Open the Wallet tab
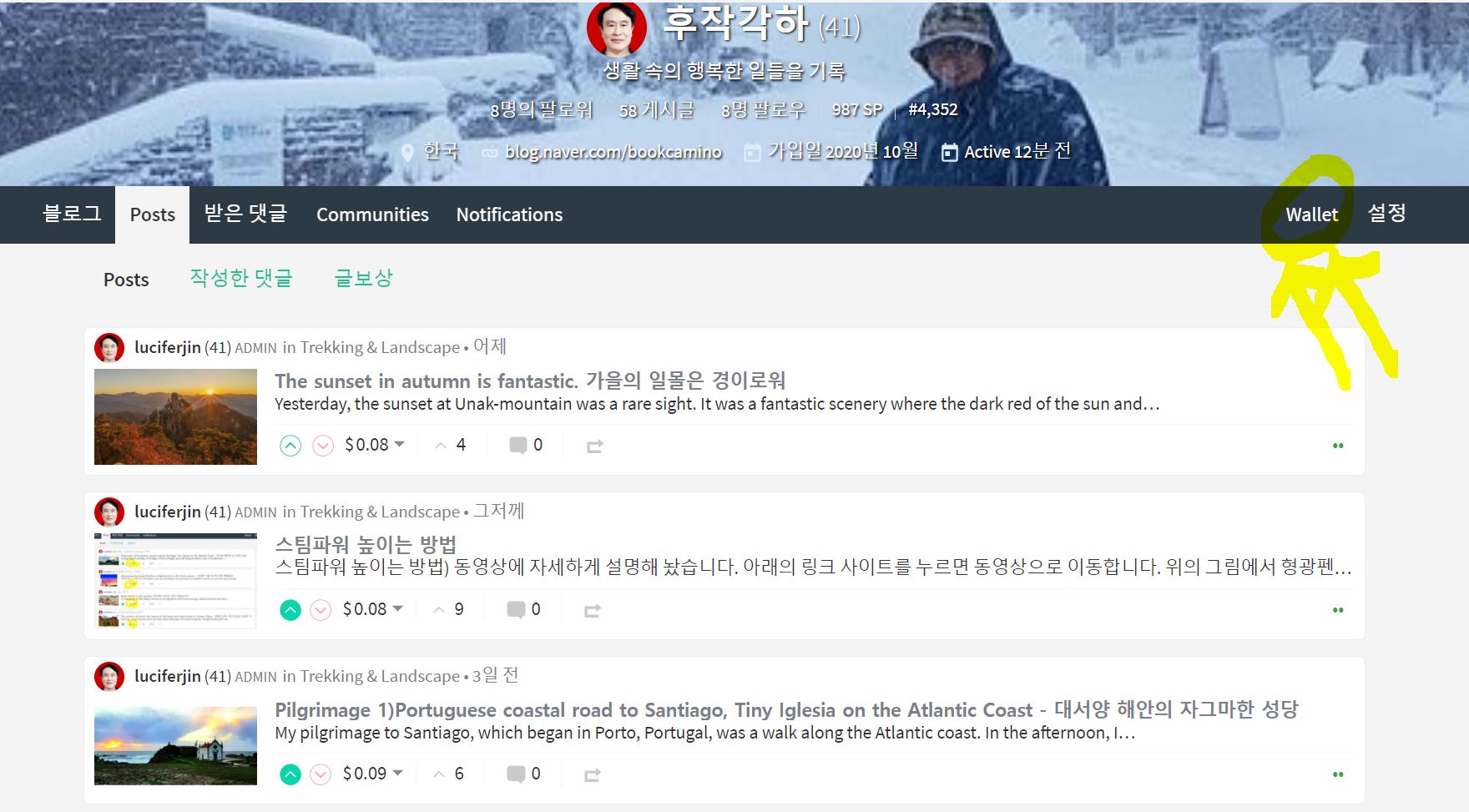The image size is (1469, 812). 1311,214
